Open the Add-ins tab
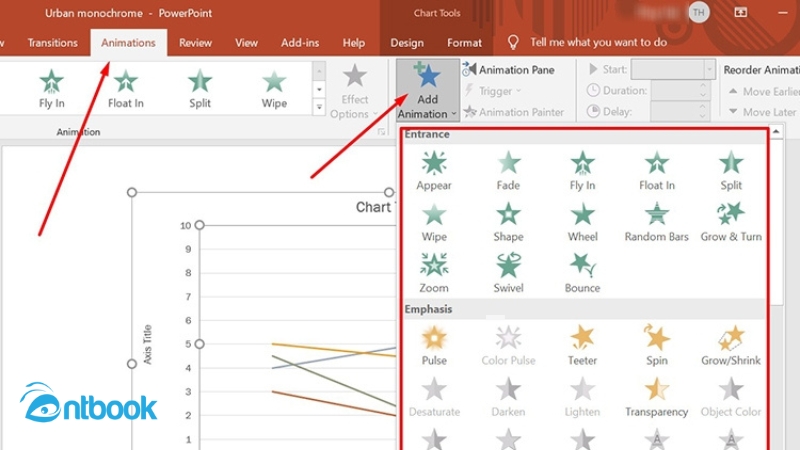The image size is (800, 450). (x=300, y=43)
